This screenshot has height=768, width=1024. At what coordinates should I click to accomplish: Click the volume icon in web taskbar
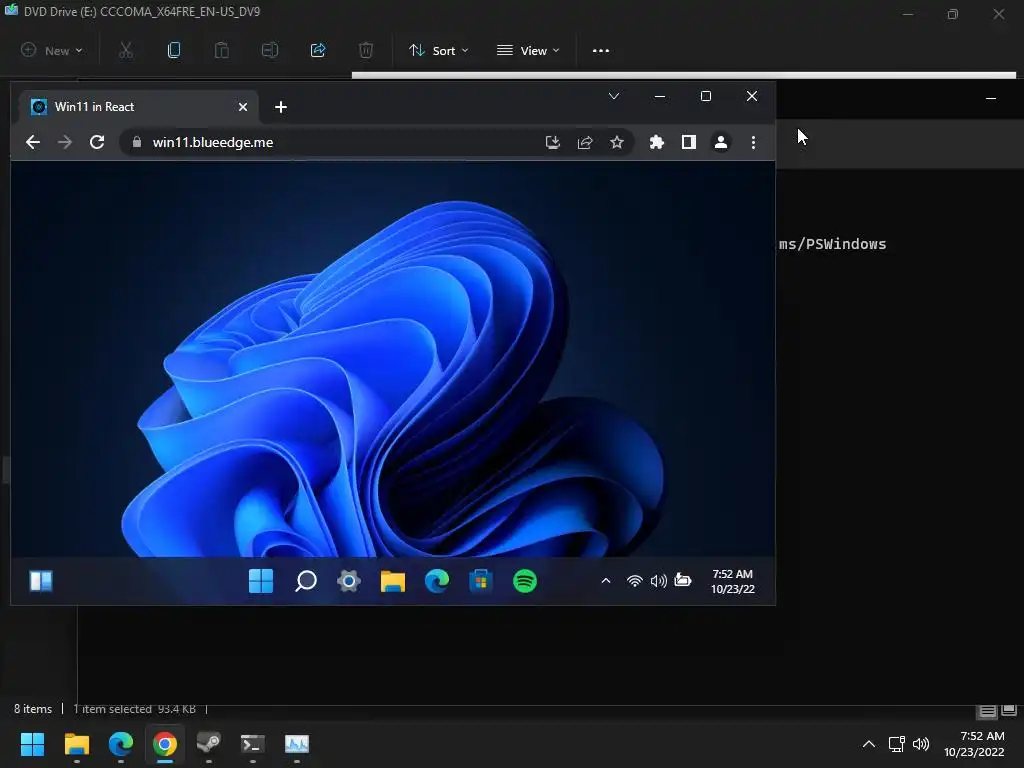click(658, 581)
